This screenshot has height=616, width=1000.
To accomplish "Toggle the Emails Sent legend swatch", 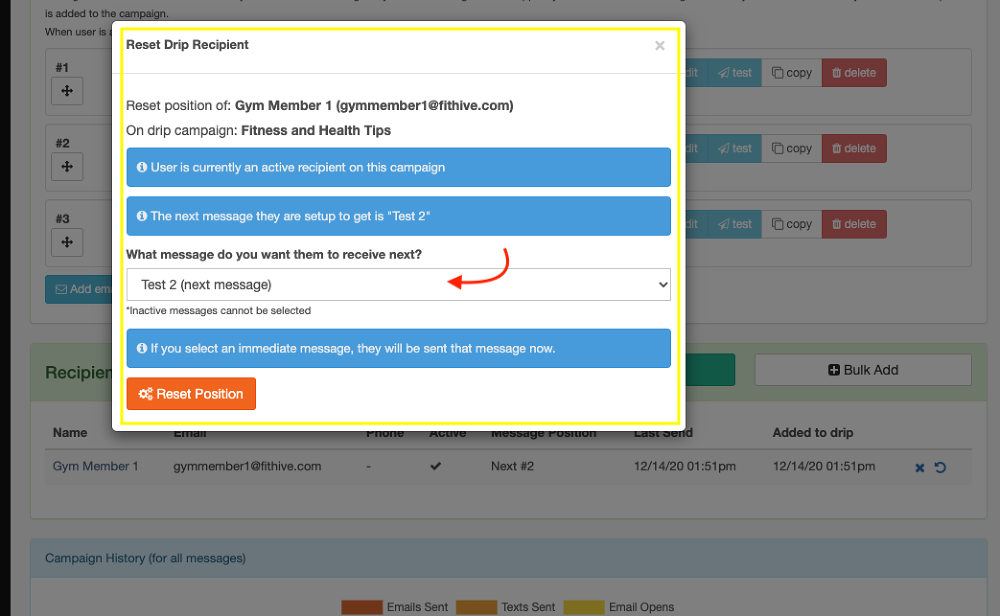I will 362,607.
